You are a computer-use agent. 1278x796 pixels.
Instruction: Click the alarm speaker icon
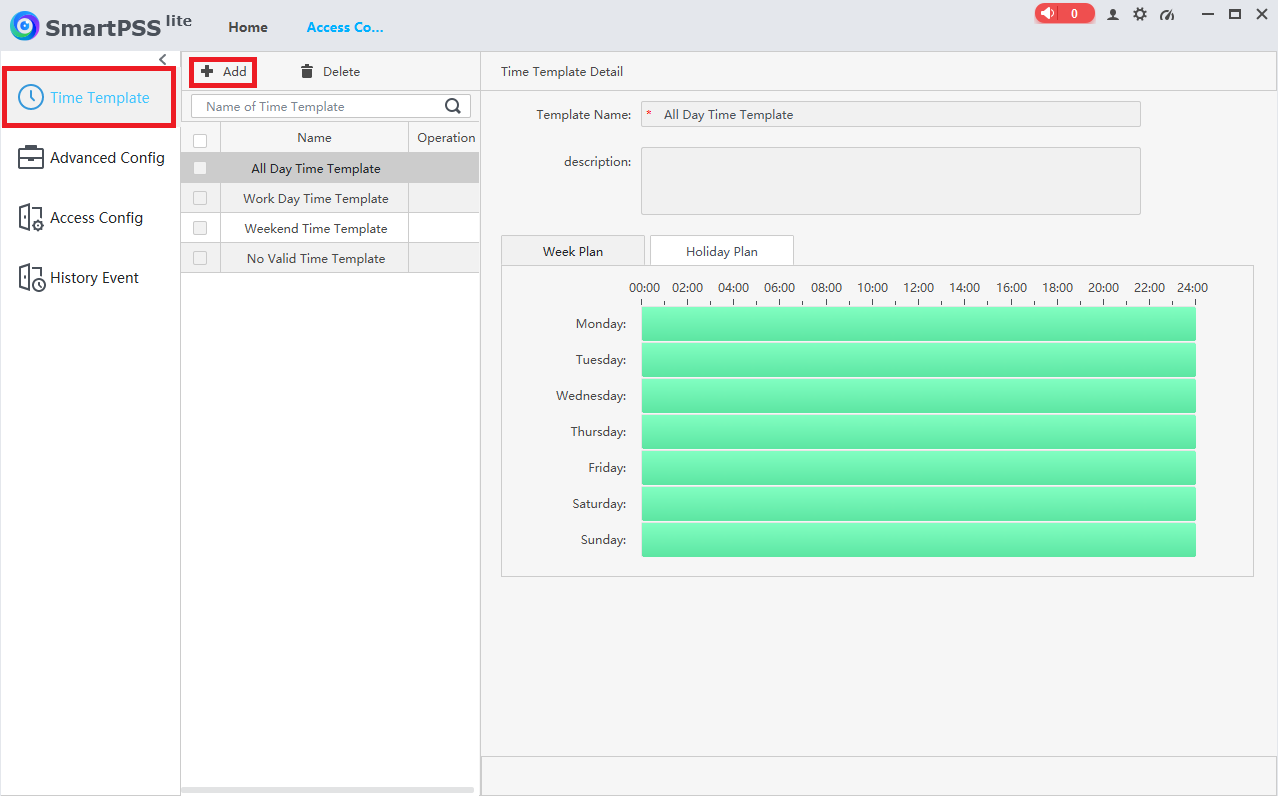(1047, 14)
